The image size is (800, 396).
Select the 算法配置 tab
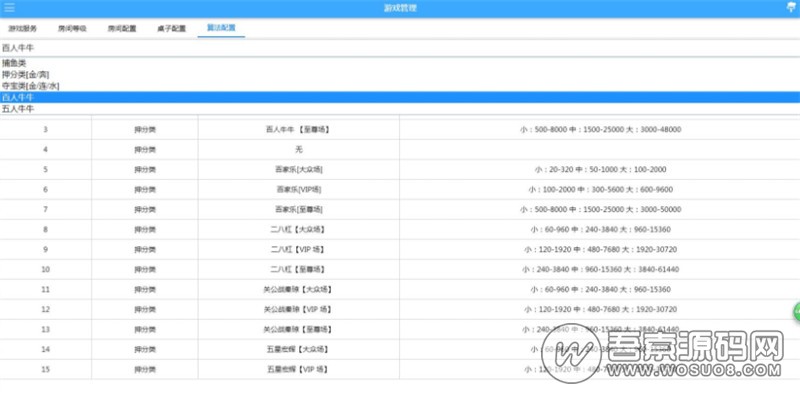click(221, 28)
